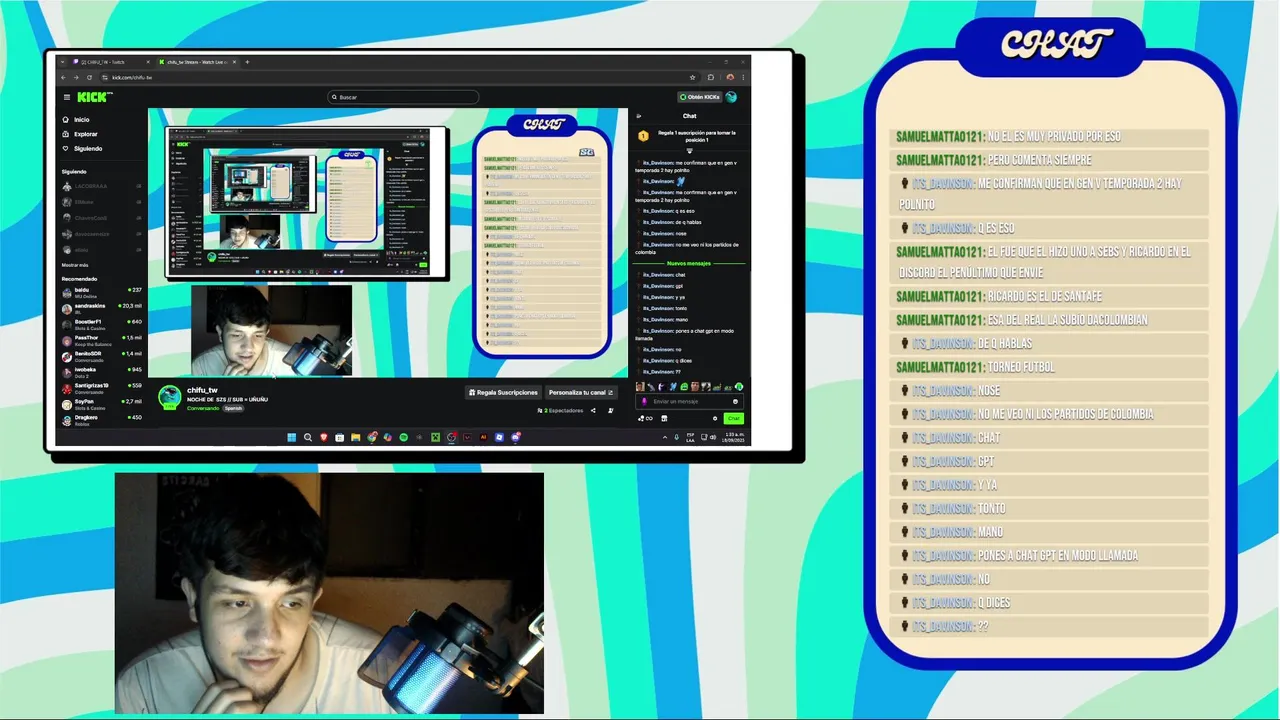This screenshot has height=720, width=1280.
Task: Open the Windows taskbar search icon
Action: [x=308, y=437]
